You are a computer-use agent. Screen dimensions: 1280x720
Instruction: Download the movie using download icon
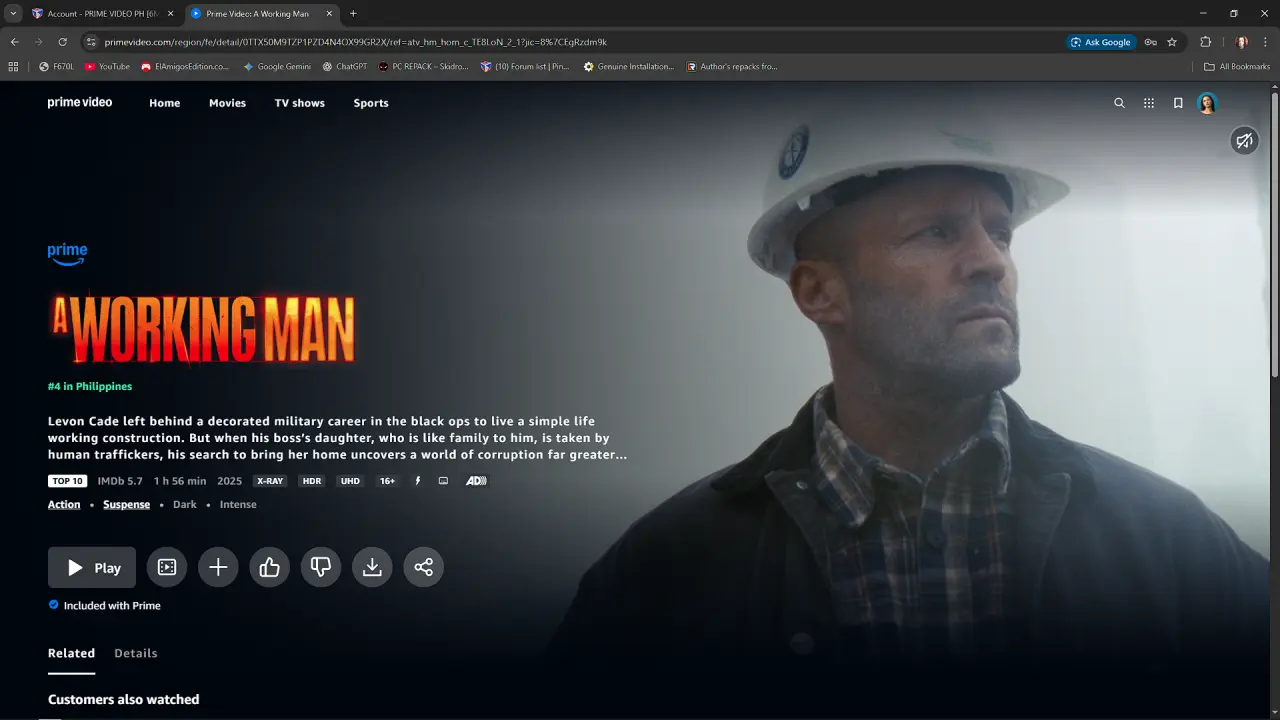(372, 567)
